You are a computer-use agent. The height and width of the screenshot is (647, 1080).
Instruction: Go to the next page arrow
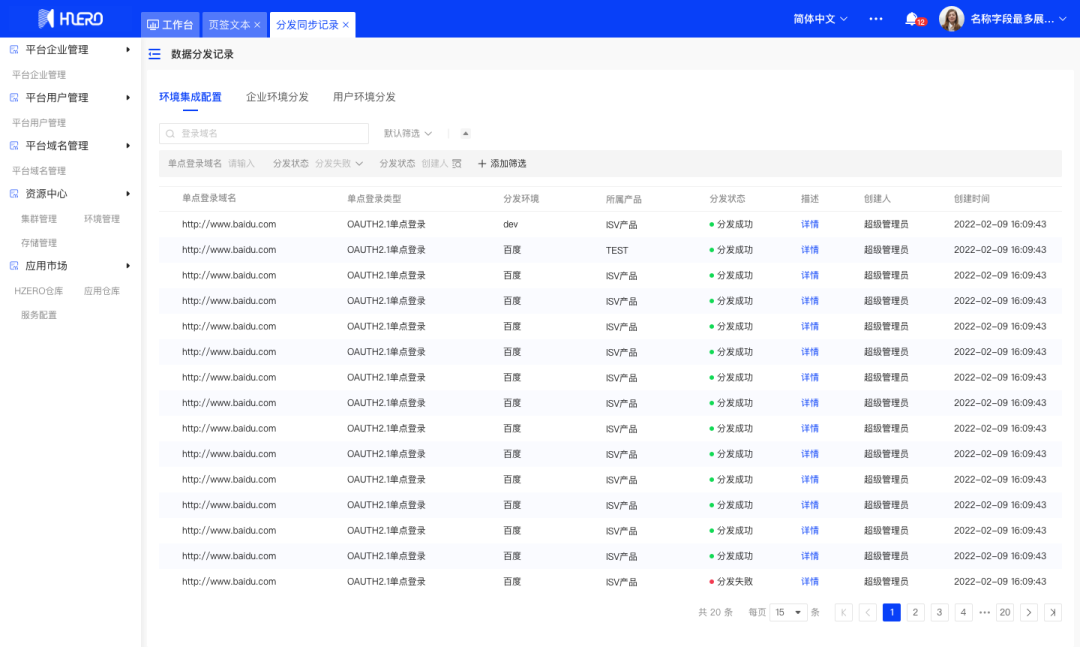tap(1028, 612)
